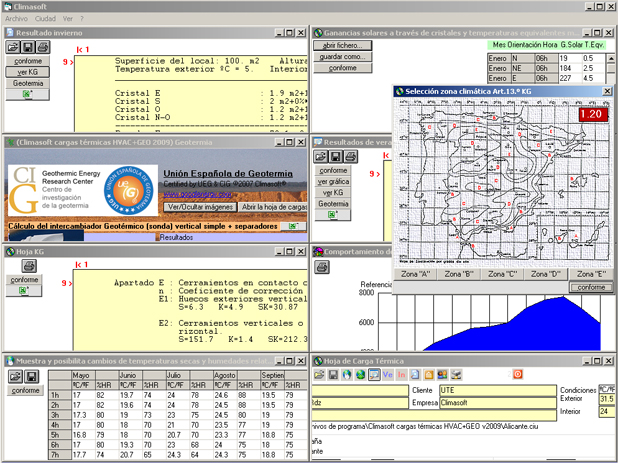Screen dimensions: 618x463
Task: Click 'guardar como...' button
Action: coord(342,57)
